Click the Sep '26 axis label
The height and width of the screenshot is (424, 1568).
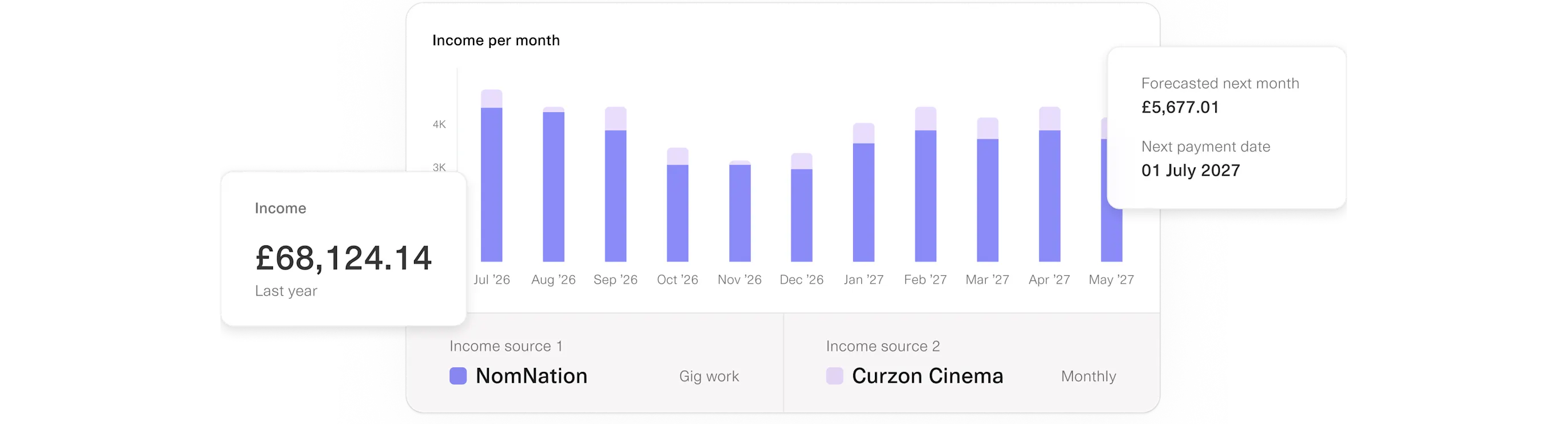click(x=615, y=280)
